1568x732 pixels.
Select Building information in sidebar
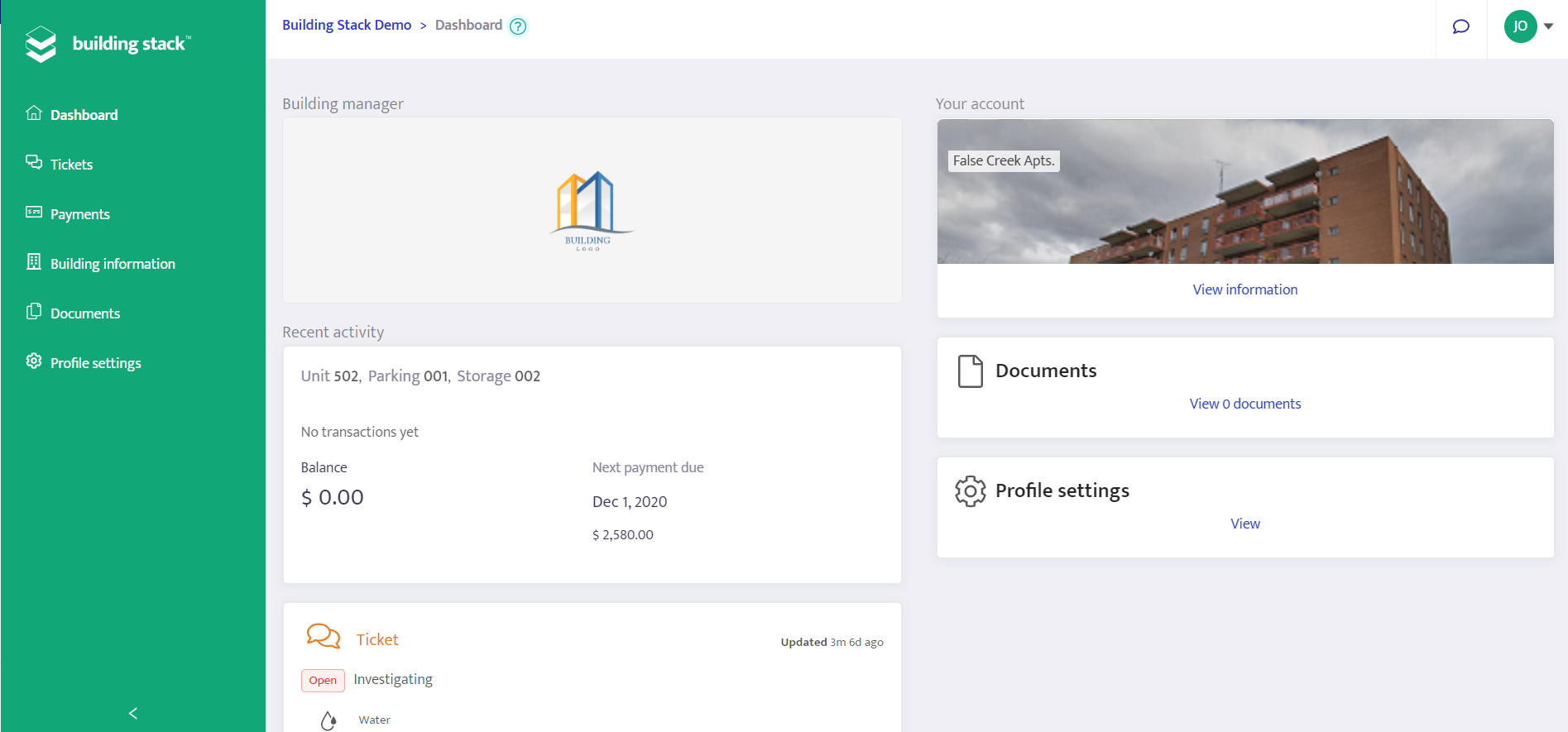pos(113,264)
